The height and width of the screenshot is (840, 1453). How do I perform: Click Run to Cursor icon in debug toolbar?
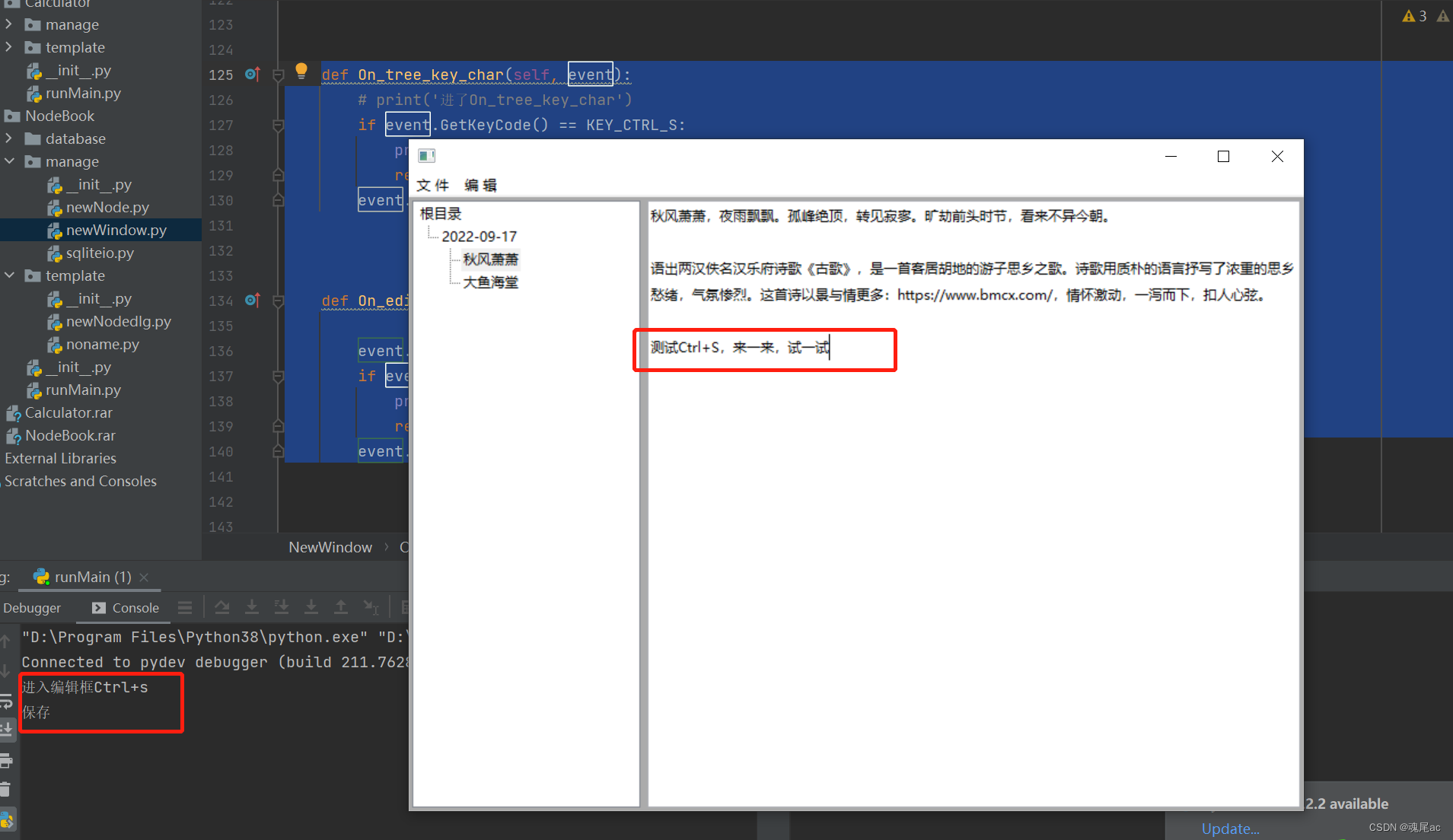[371, 607]
